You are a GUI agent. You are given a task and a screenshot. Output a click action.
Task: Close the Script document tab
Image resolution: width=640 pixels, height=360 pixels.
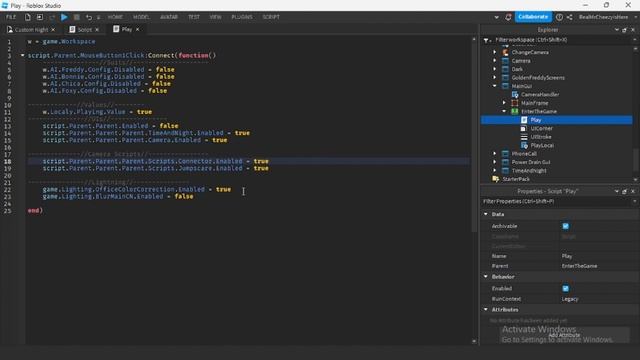click(97, 30)
